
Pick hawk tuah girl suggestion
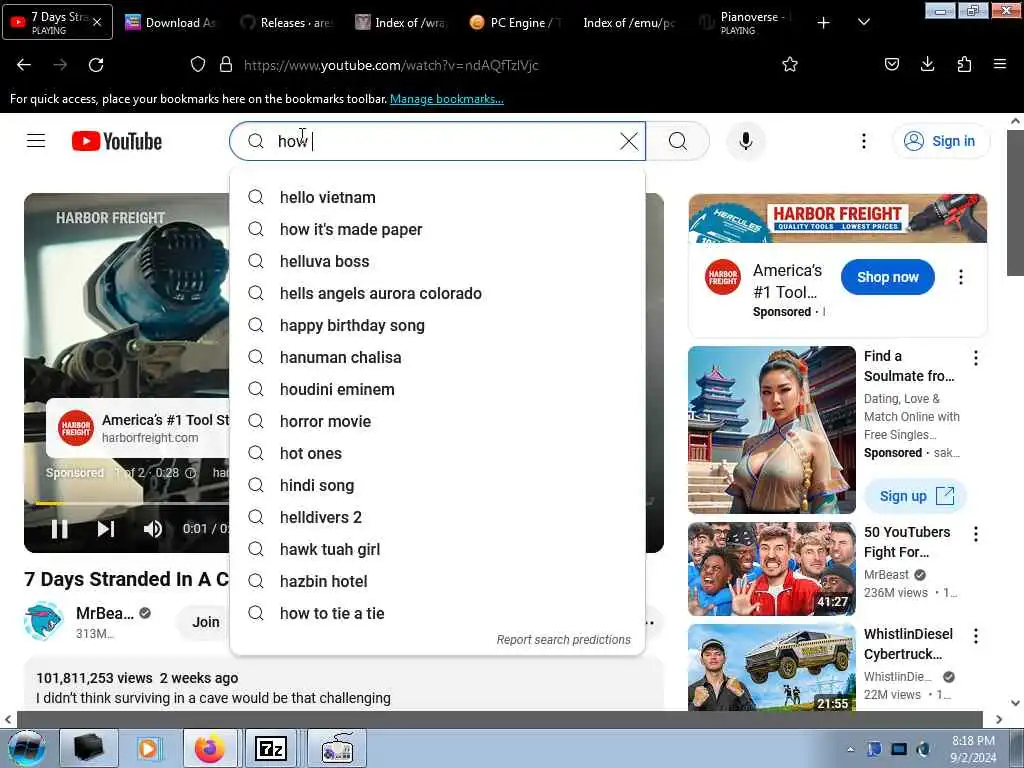438,549
